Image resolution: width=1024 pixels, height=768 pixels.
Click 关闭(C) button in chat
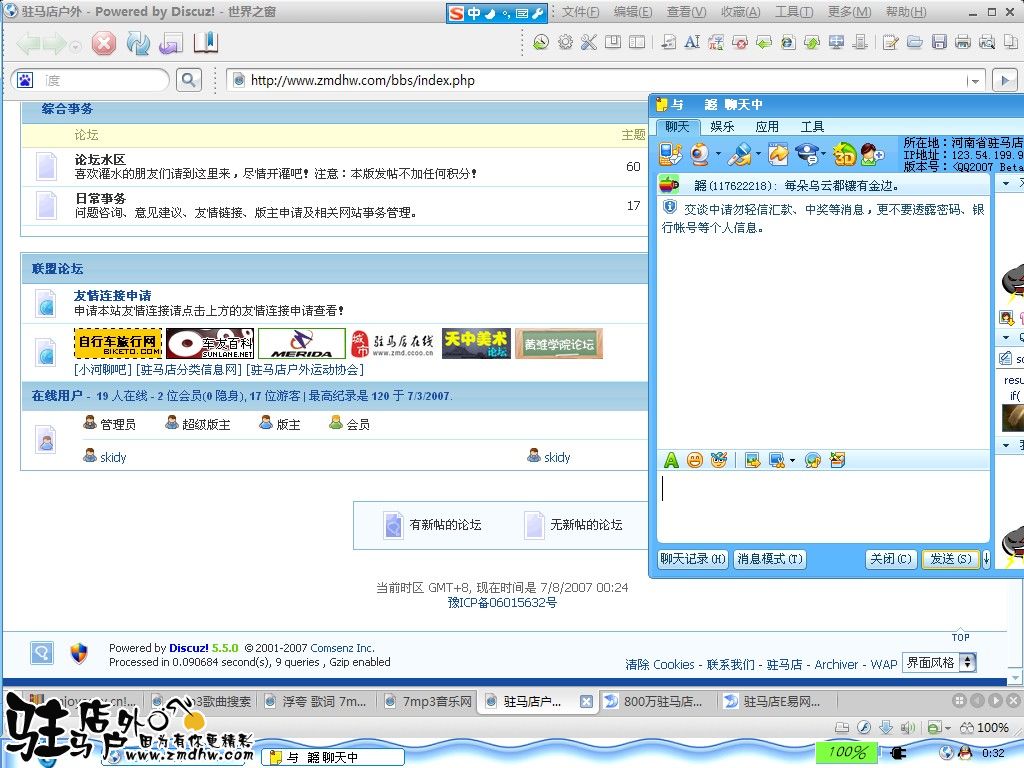[891, 559]
